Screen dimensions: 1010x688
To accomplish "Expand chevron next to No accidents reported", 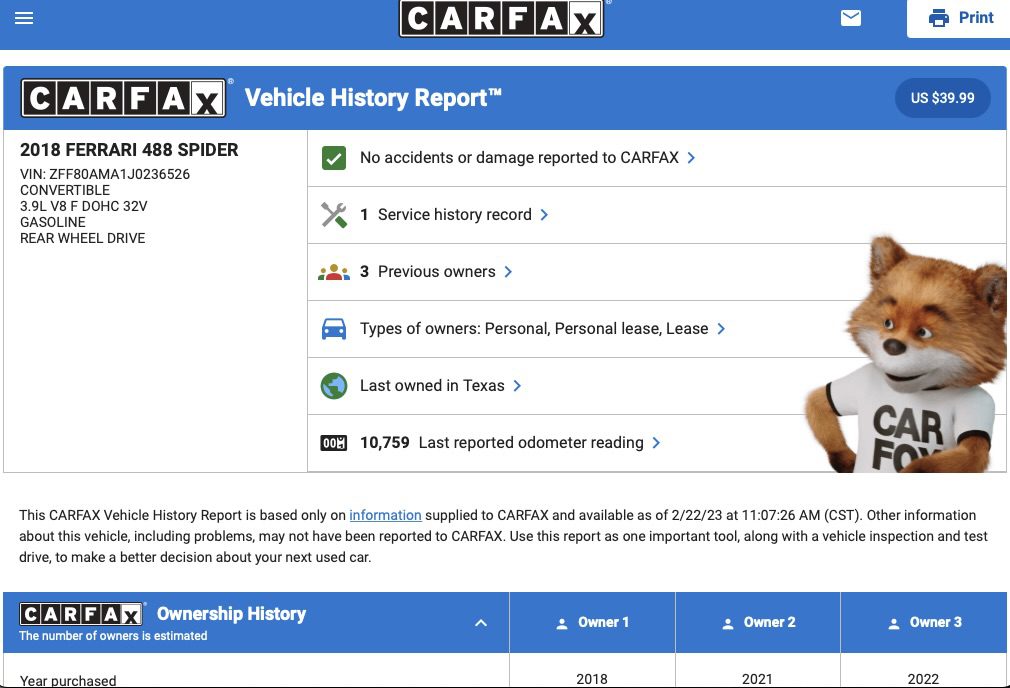I will click(x=691, y=158).
